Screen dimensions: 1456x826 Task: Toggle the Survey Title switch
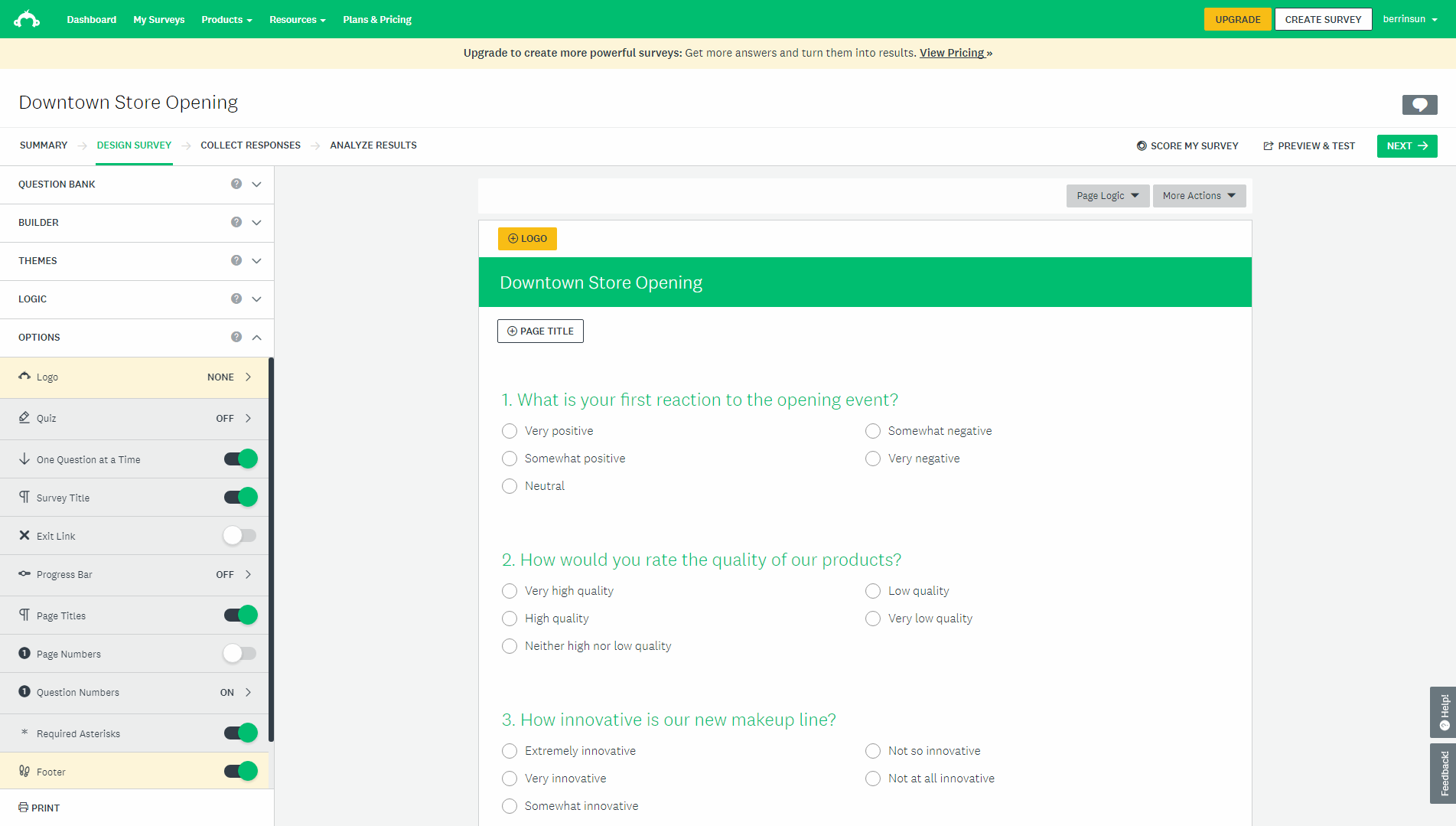[240, 497]
